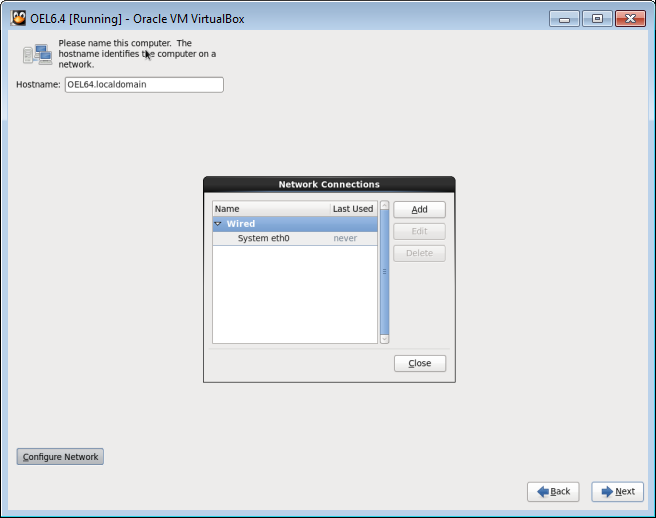Go Back to the previous installer step
This screenshot has height=518, width=656.
tap(553, 492)
